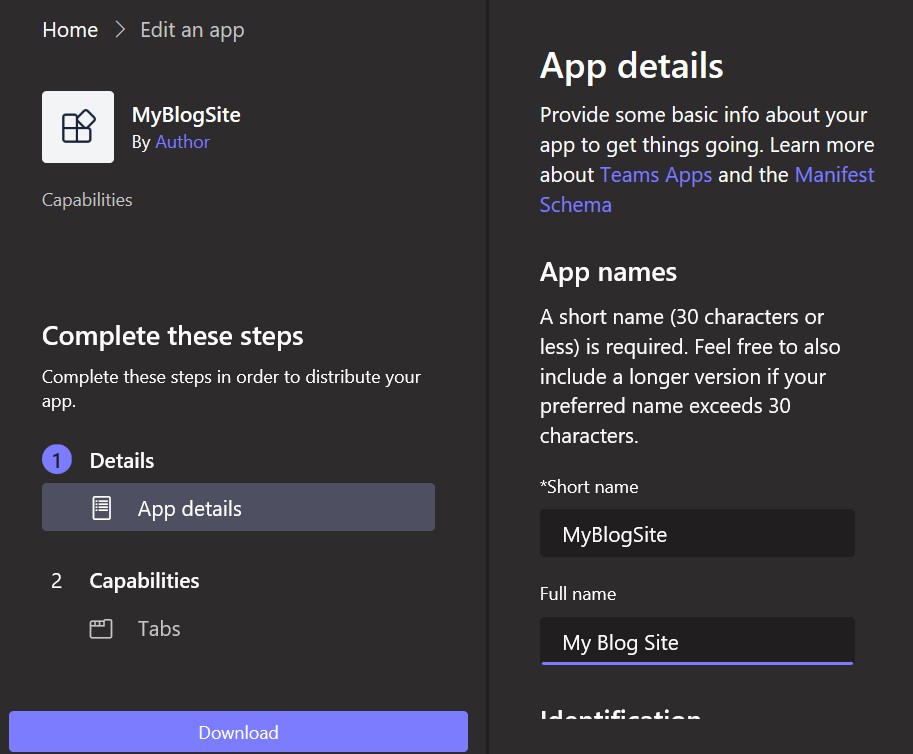Screen dimensions: 913x754
Task: Open the Manifest Schema link
Action: click(x=834, y=175)
